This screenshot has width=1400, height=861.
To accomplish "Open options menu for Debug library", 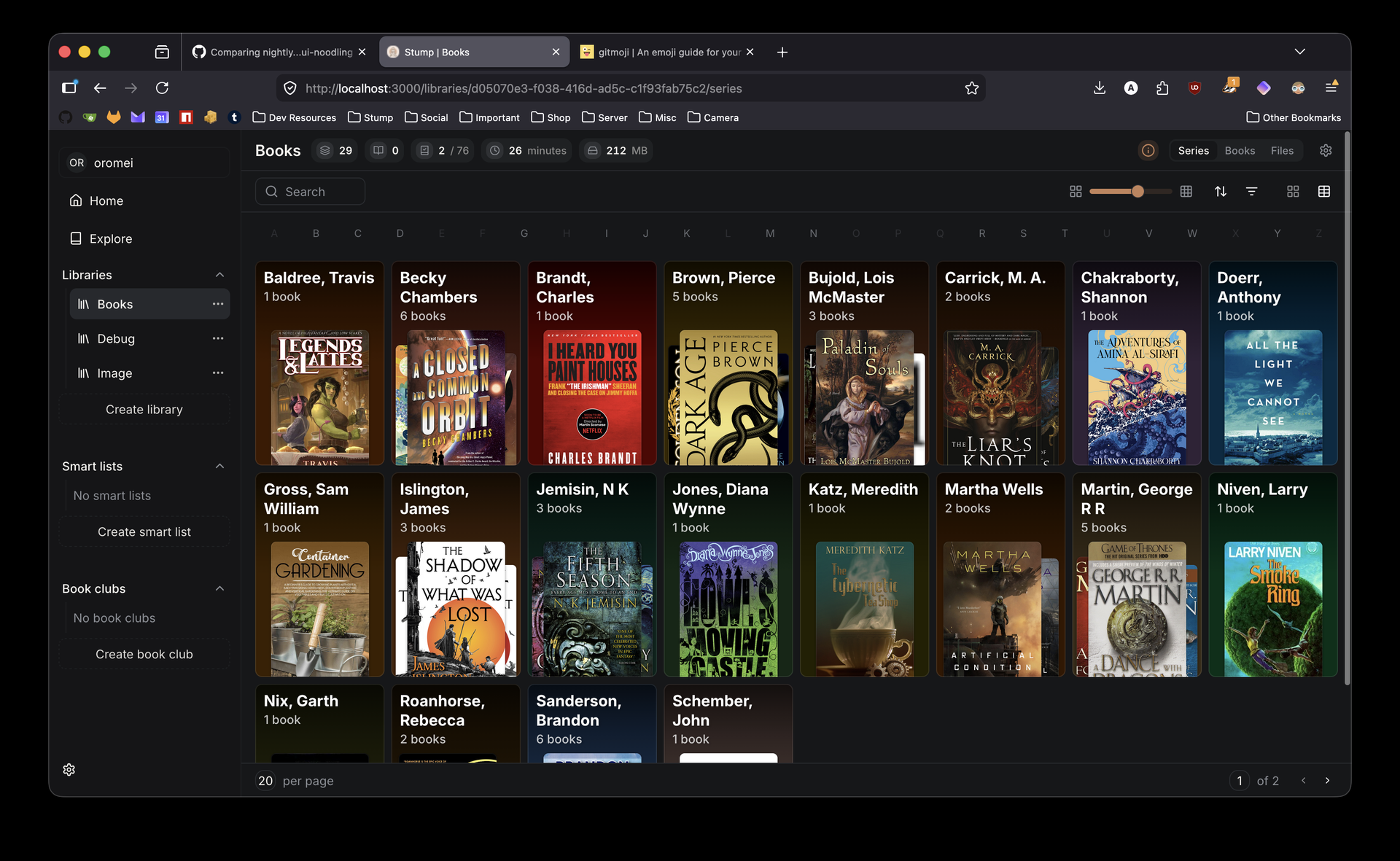I will pyautogui.click(x=218, y=338).
